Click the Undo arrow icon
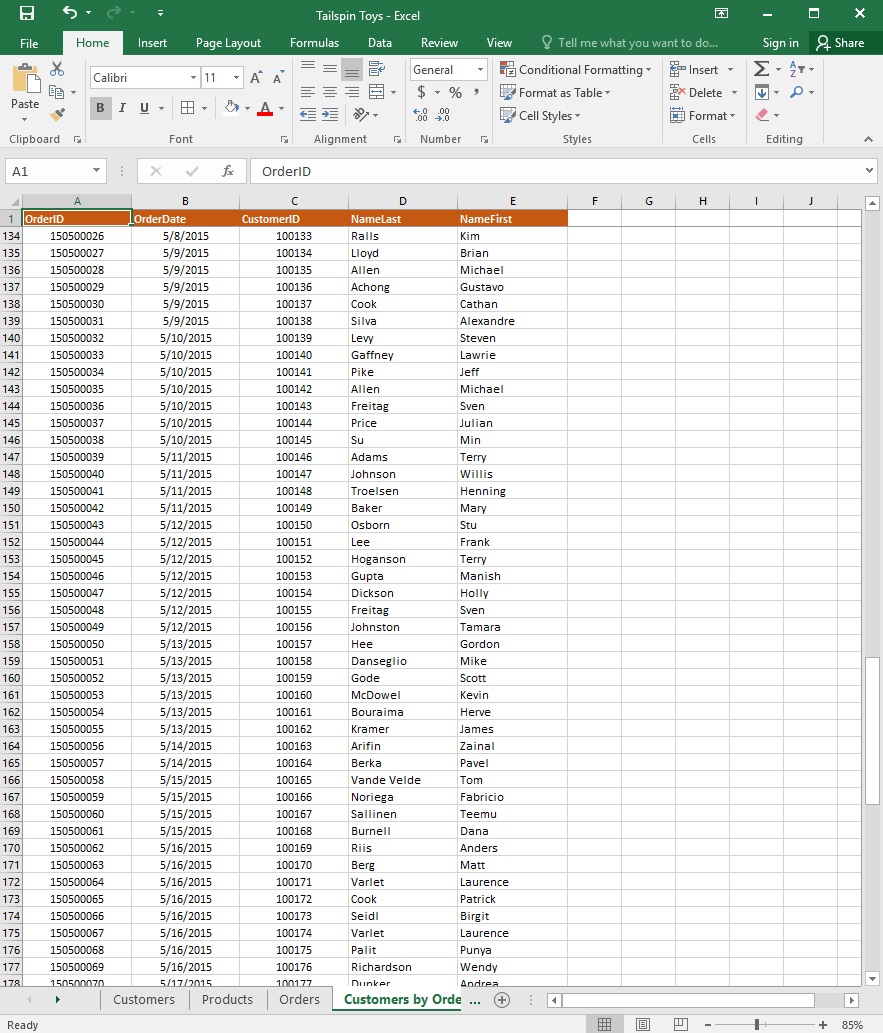This screenshot has width=883, height=1033. tap(69, 13)
